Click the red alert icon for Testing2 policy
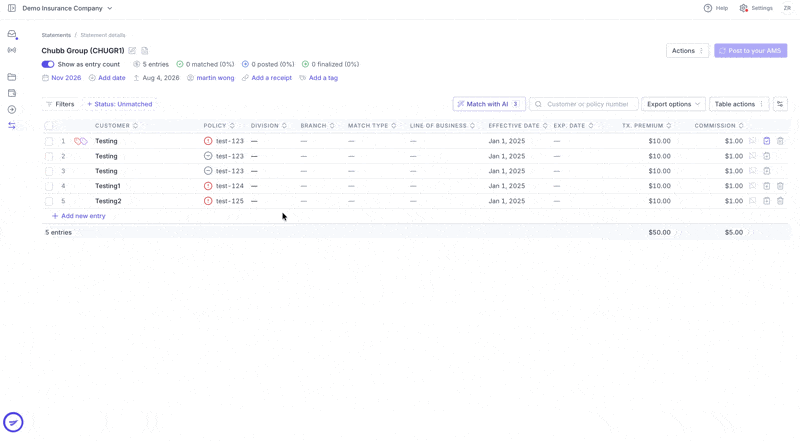The image size is (800, 441). click(x=208, y=201)
